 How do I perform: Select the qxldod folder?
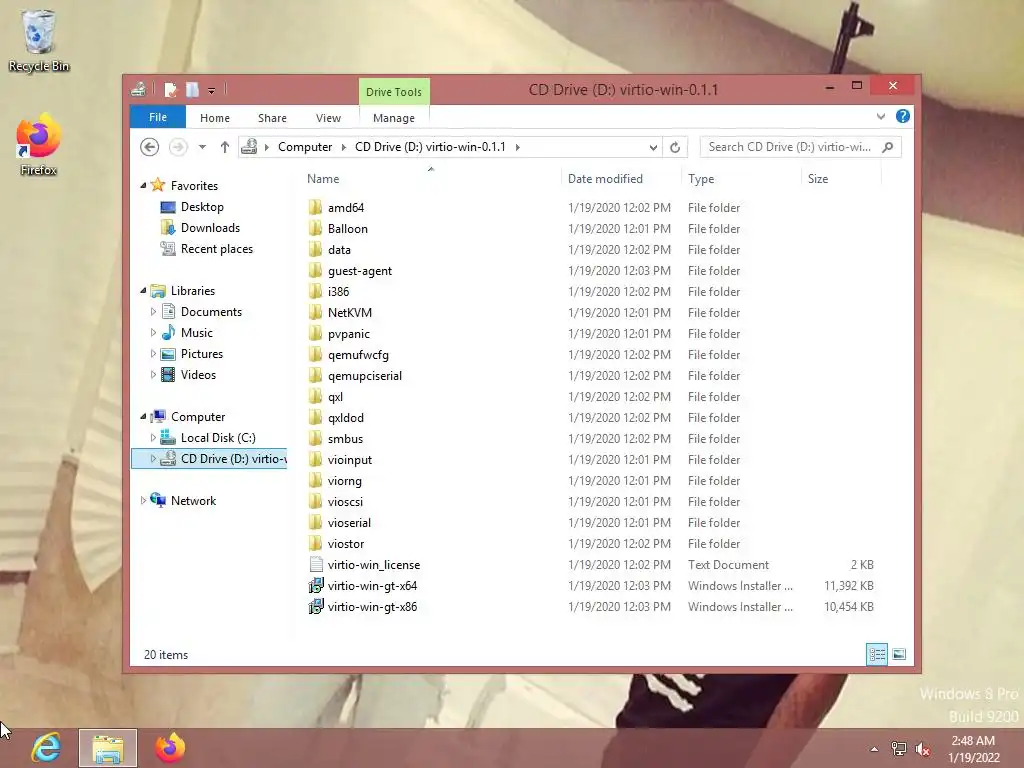coord(345,418)
